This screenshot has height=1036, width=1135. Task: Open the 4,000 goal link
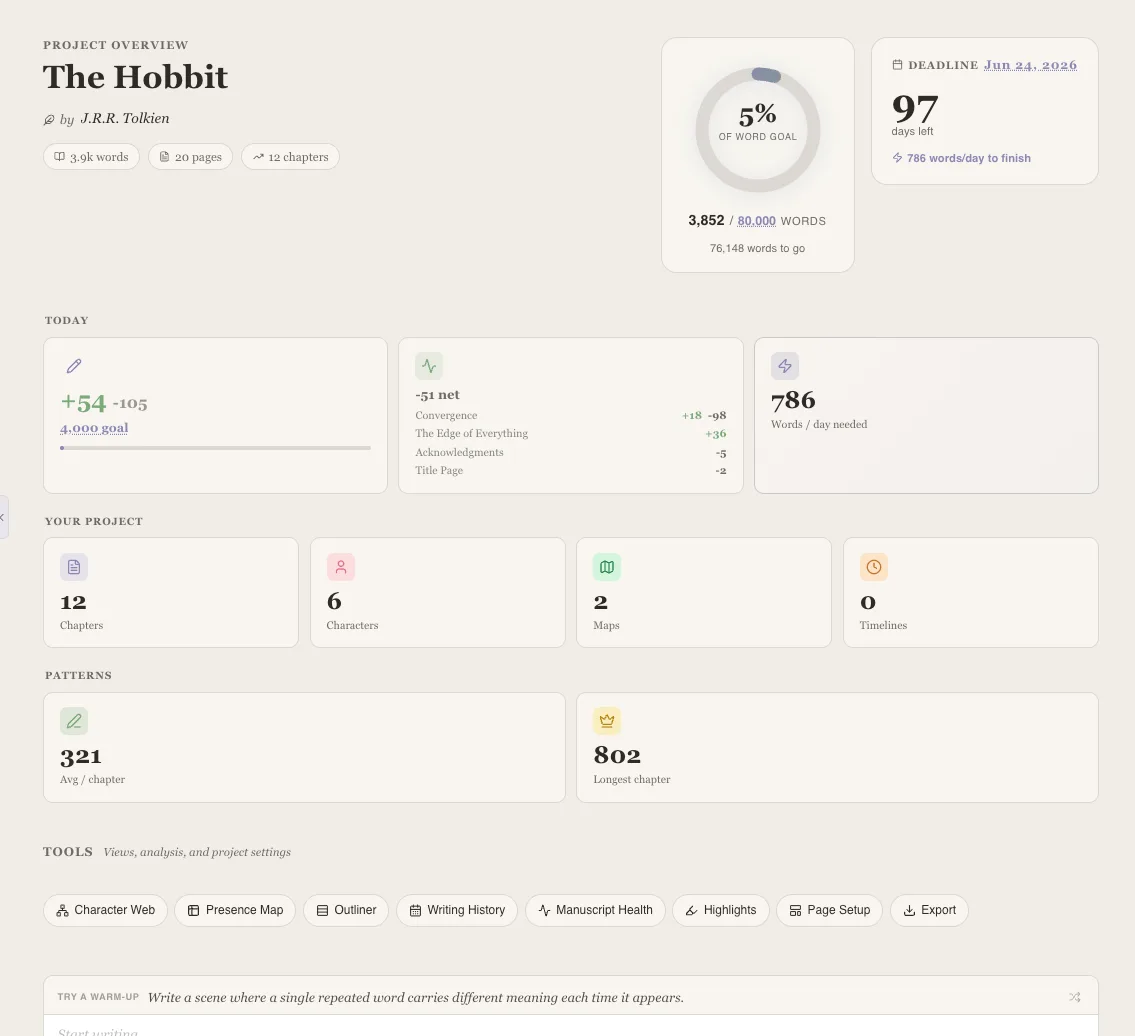click(x=93, y=427)
